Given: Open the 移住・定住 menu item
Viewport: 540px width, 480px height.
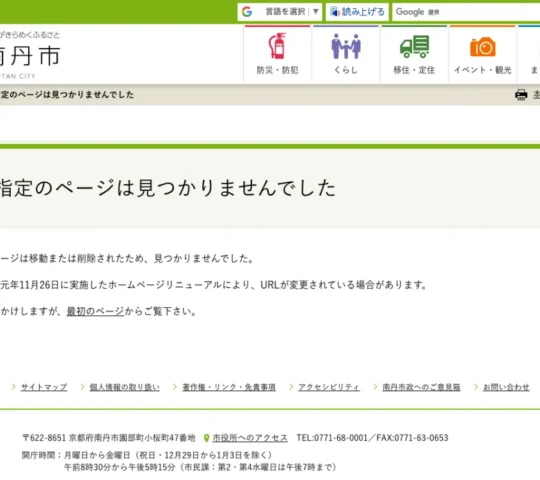Looking at the screenshot, I should (414, 54).
